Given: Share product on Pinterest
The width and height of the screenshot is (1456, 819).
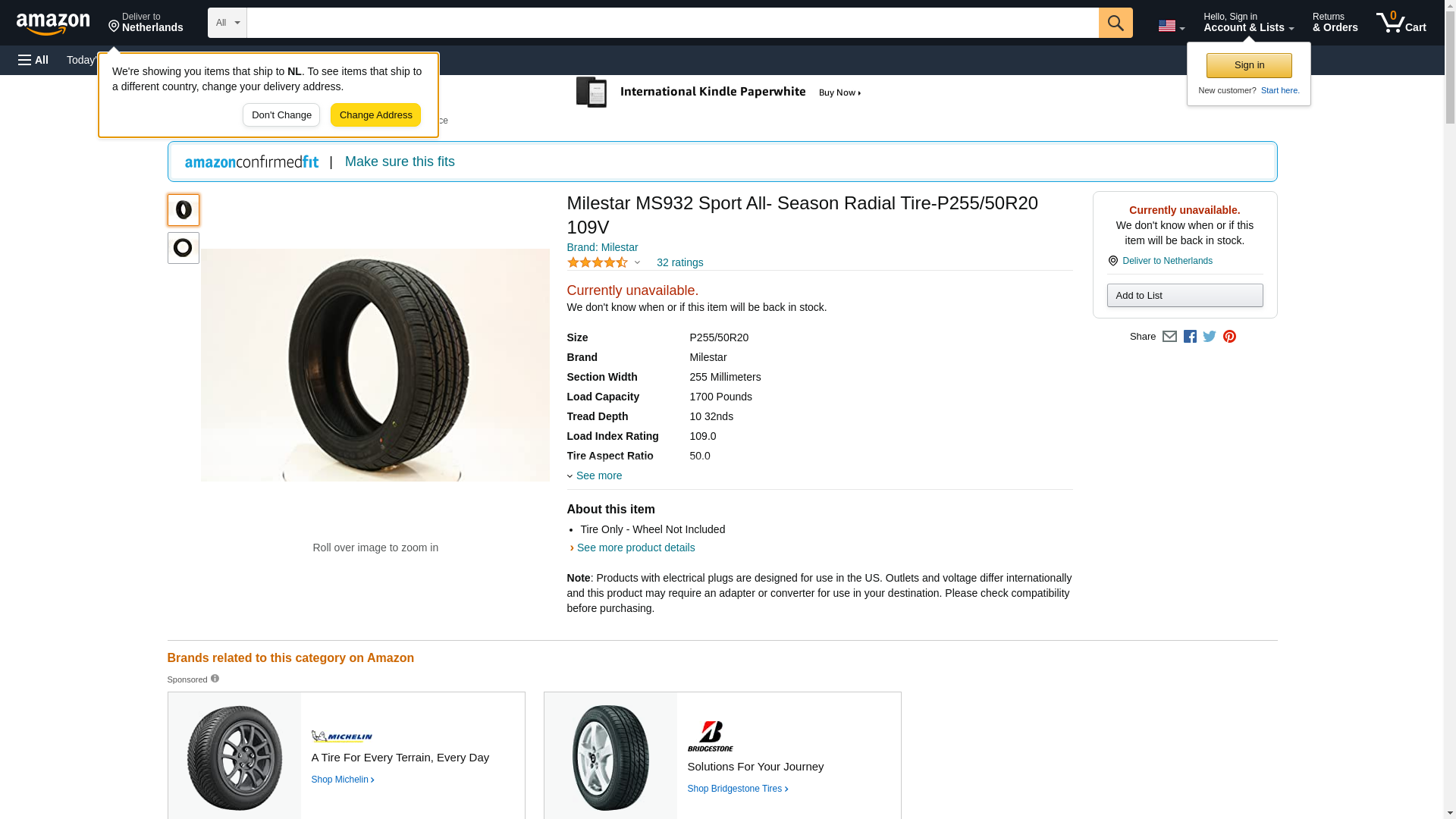Looking at the screenshot, I should [1229, 337].
